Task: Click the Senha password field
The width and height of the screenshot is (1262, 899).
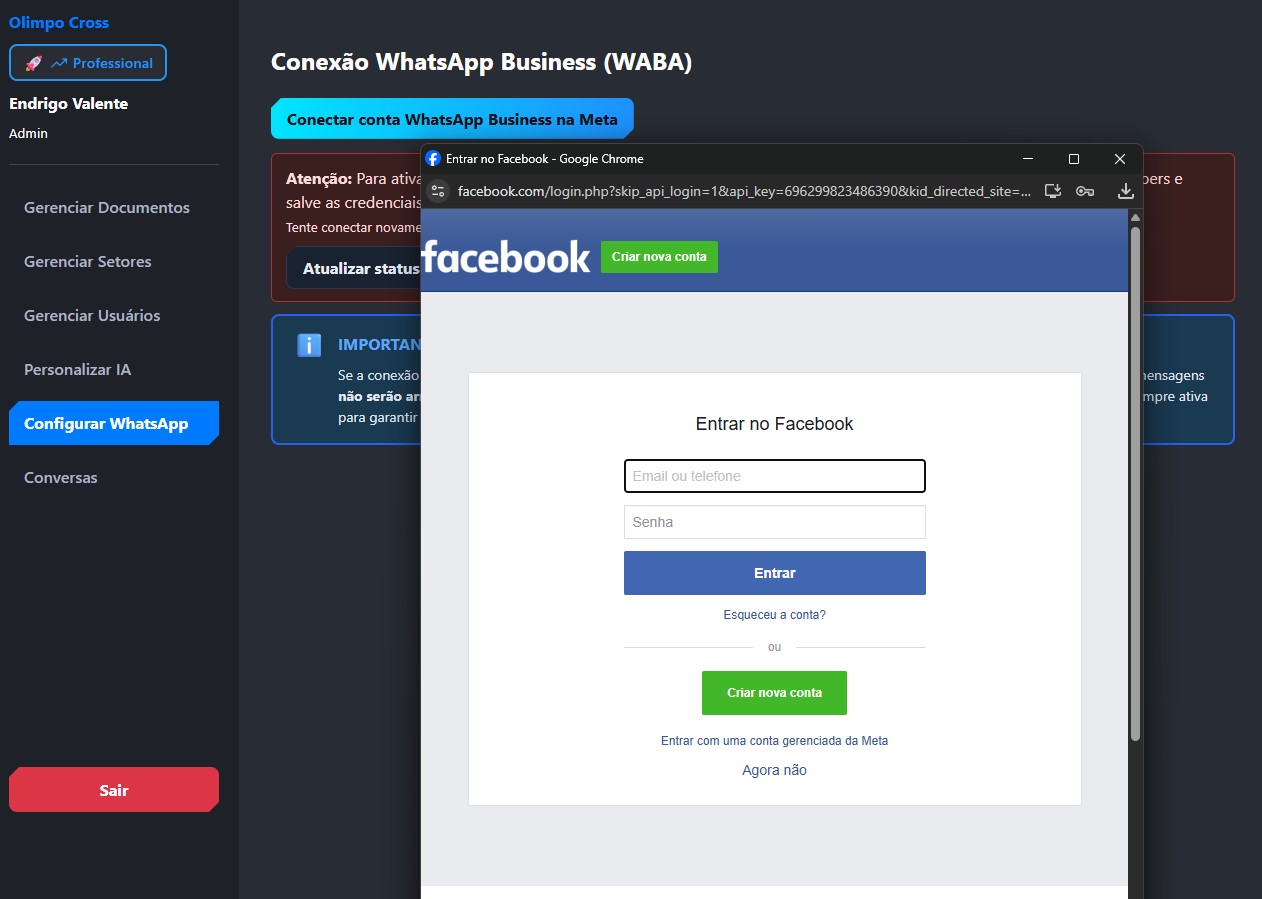Action: (775, 522)
